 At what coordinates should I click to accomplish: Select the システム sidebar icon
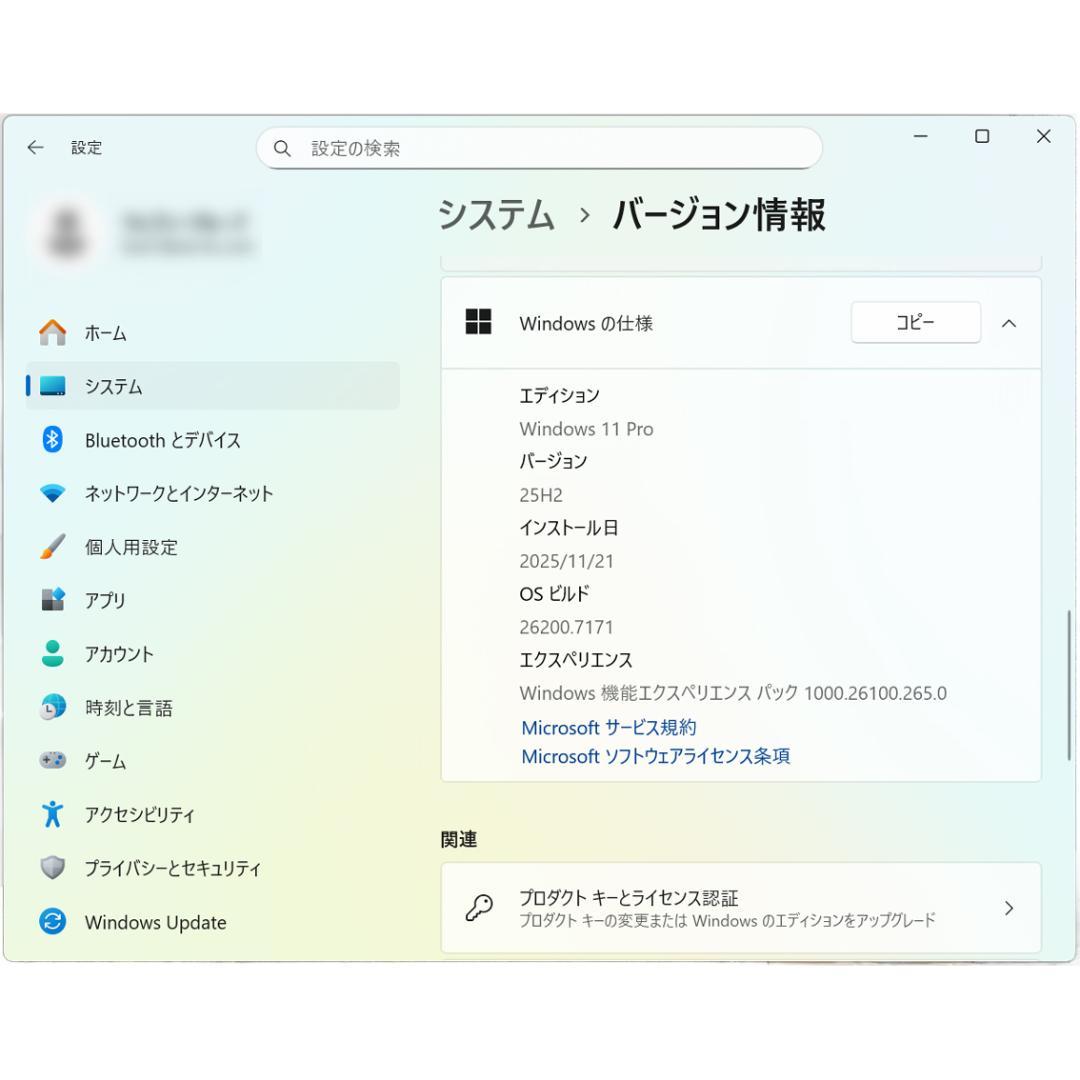tap(57, 385)
